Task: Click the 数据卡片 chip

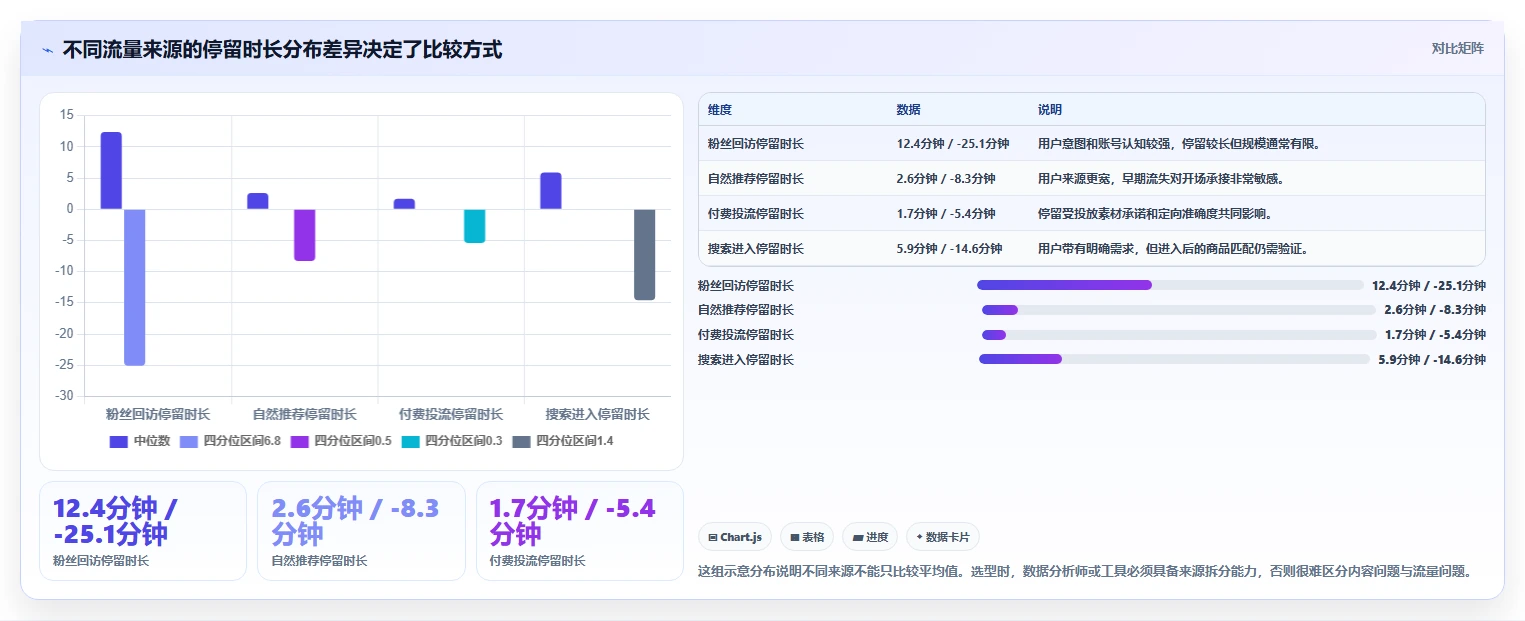Action: (943, 537)
